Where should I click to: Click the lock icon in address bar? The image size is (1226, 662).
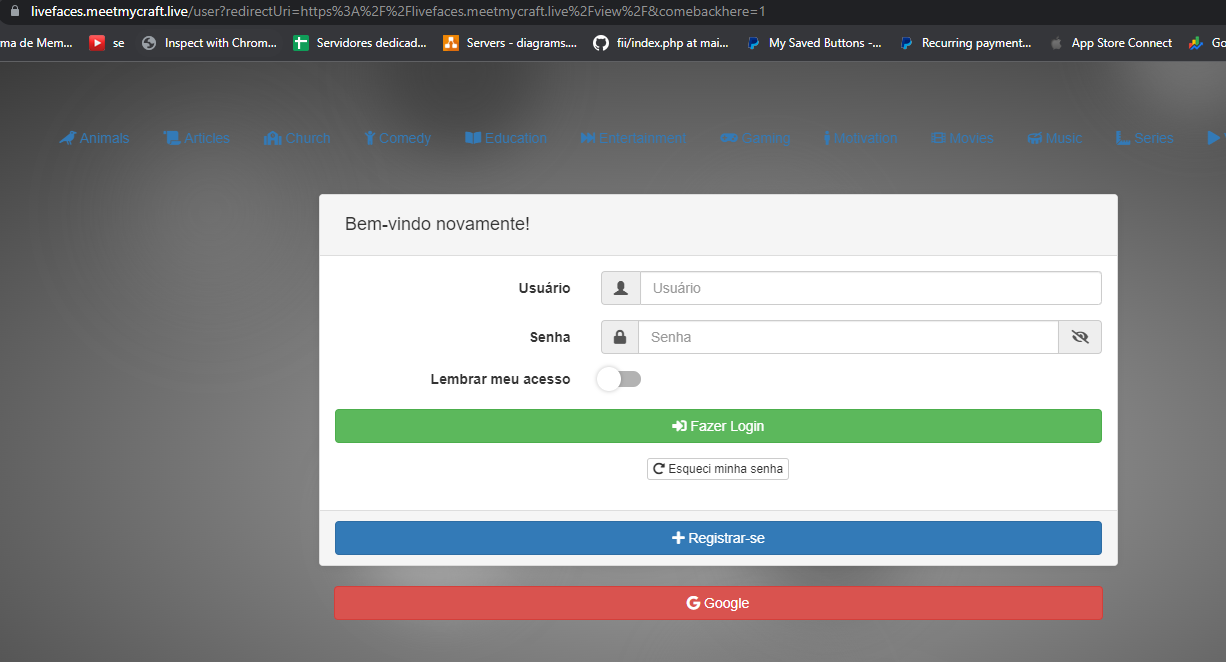pos(15,12)
